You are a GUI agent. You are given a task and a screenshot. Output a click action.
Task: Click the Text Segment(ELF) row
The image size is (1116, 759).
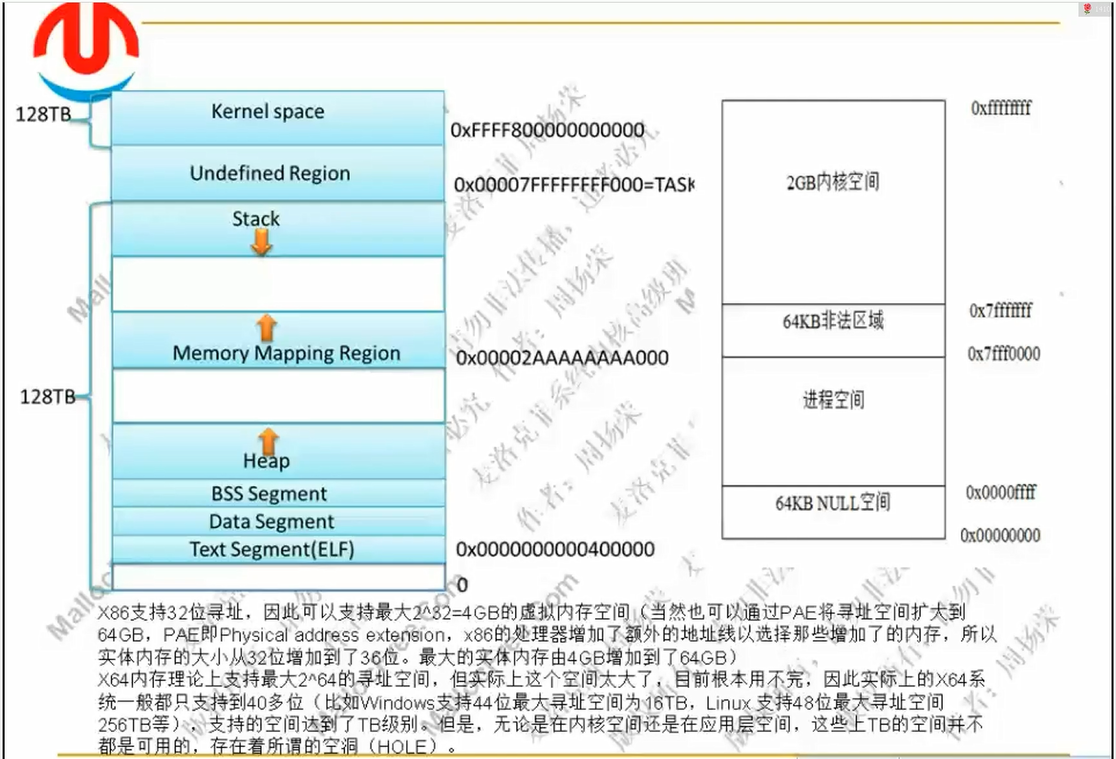point(278,549)
